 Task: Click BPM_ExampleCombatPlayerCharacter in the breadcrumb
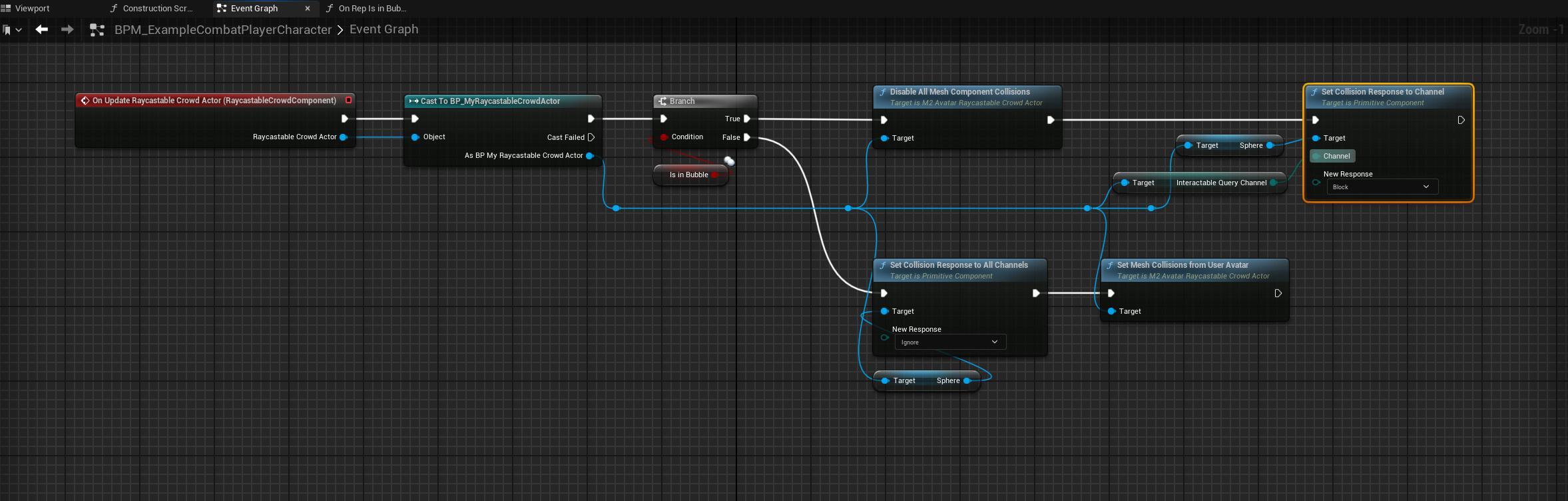(x=222, y=30)
